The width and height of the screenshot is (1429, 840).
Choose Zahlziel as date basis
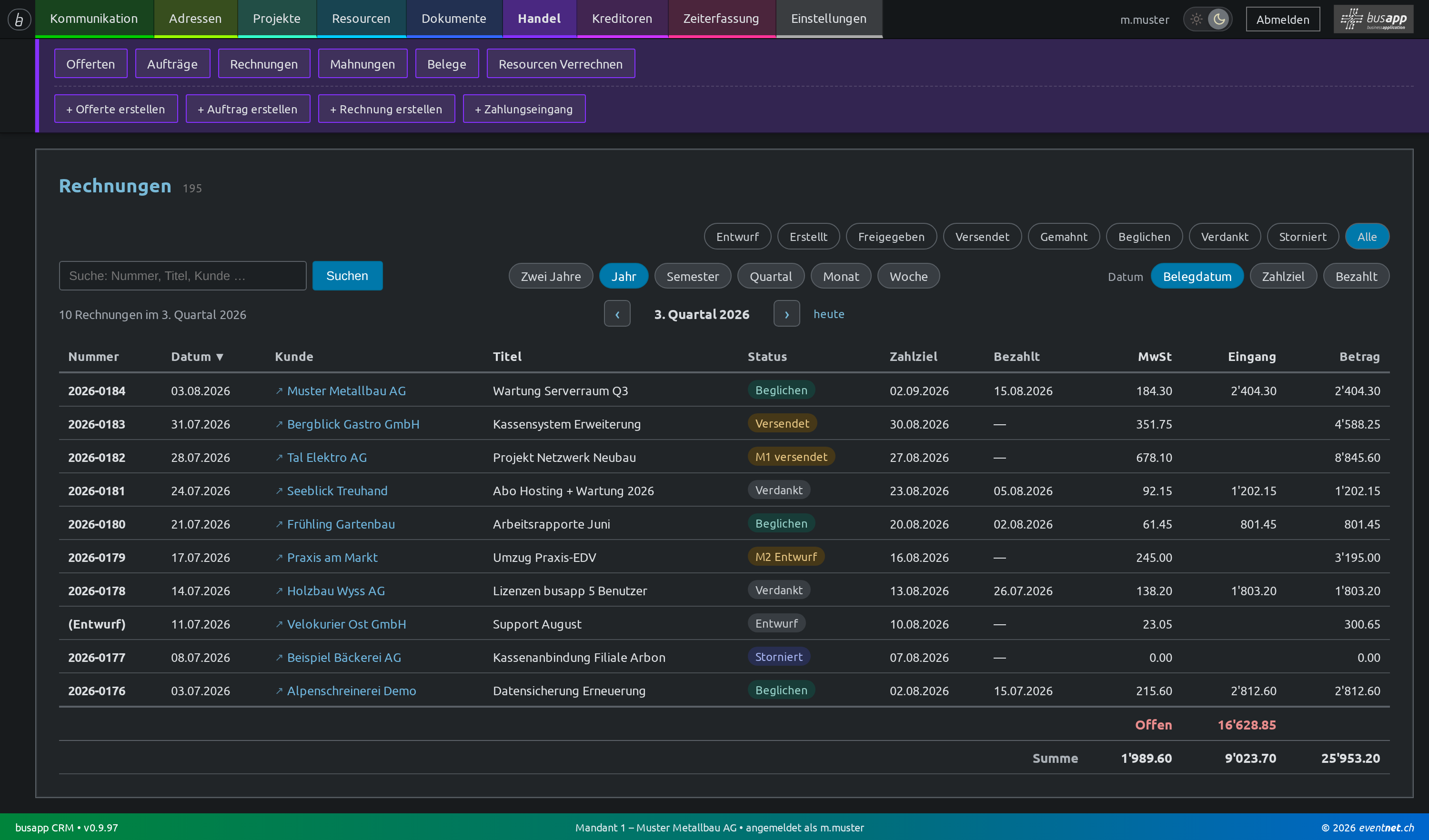[x=1283, y=277]
